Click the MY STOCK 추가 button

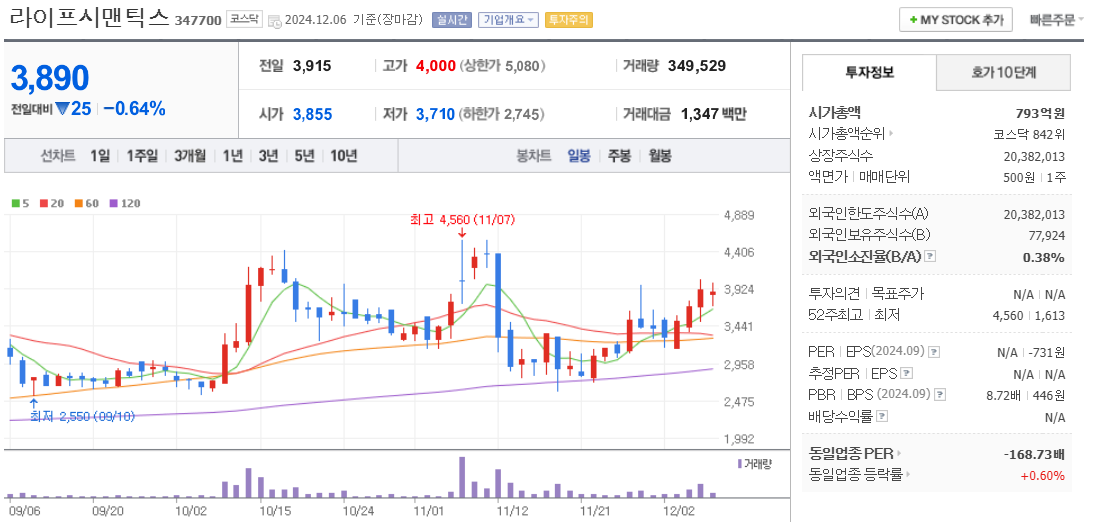click(955, 20)
